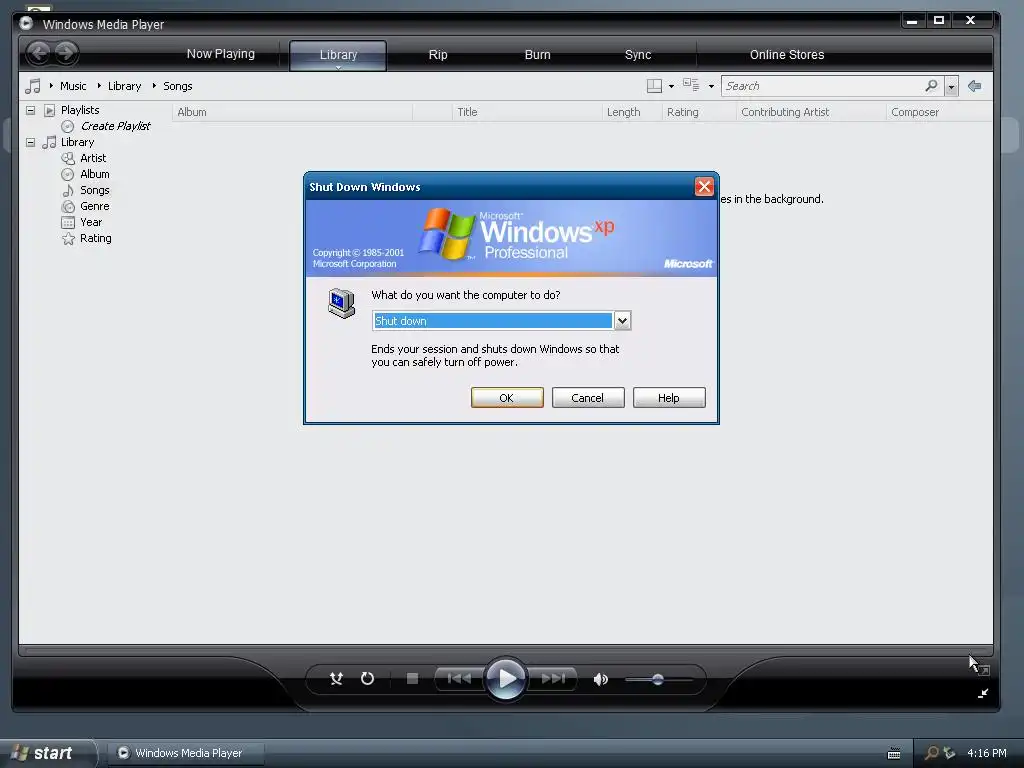Click Windows Media Player taskbar button
The width and height of the screenshot is (1024, 768).
click(x=185, y=753)
